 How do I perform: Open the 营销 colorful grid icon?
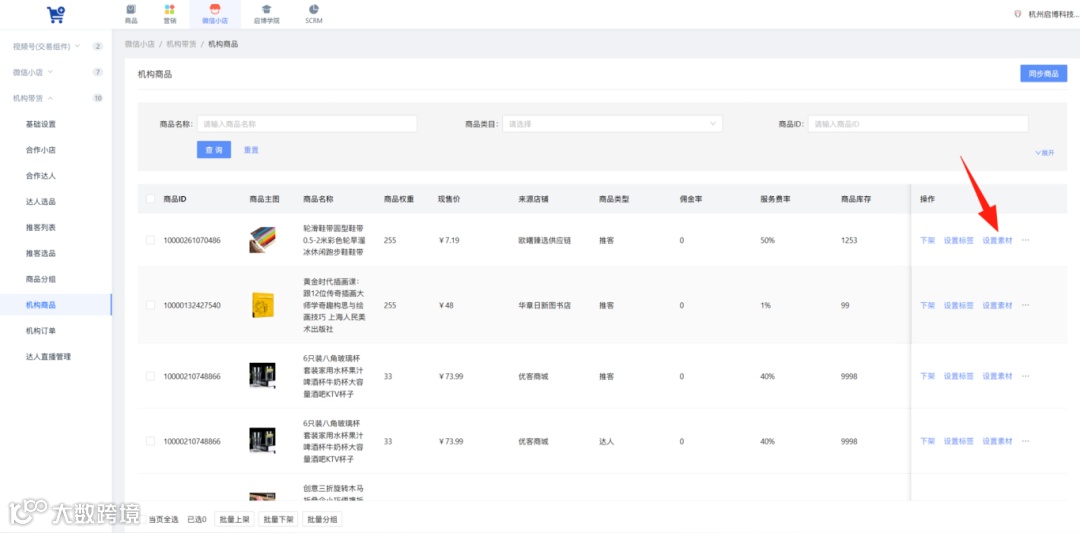tap(169, 9)
